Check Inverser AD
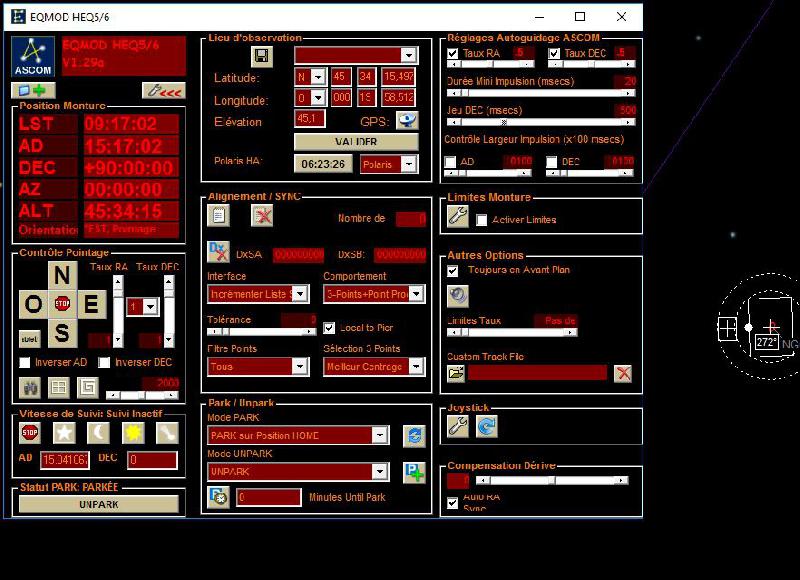The width and height of the screenshot is (800, 580). [x=24, y=362]
